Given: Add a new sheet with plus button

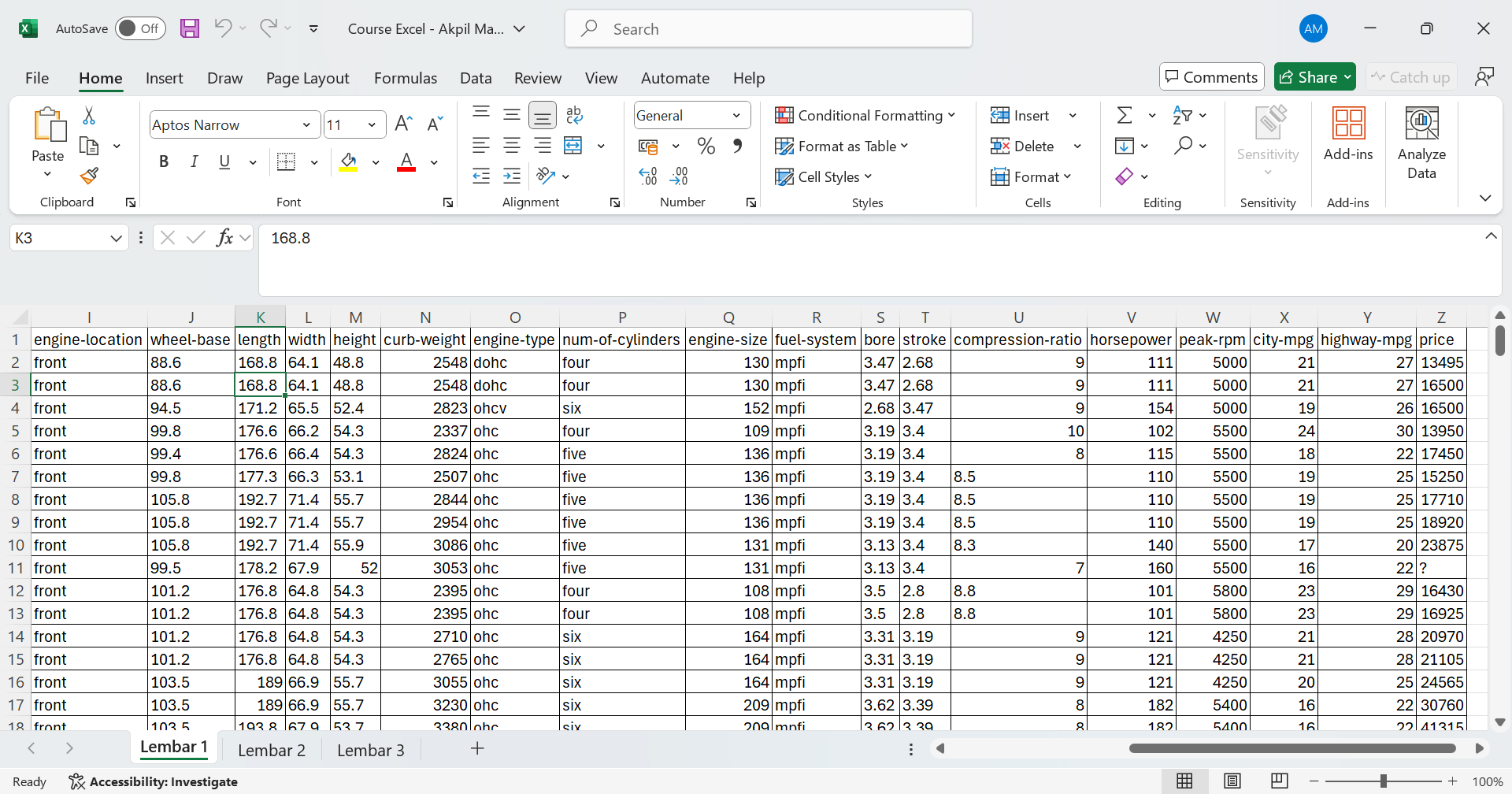Looking at the screenshot, I should [x=477, y=748].
